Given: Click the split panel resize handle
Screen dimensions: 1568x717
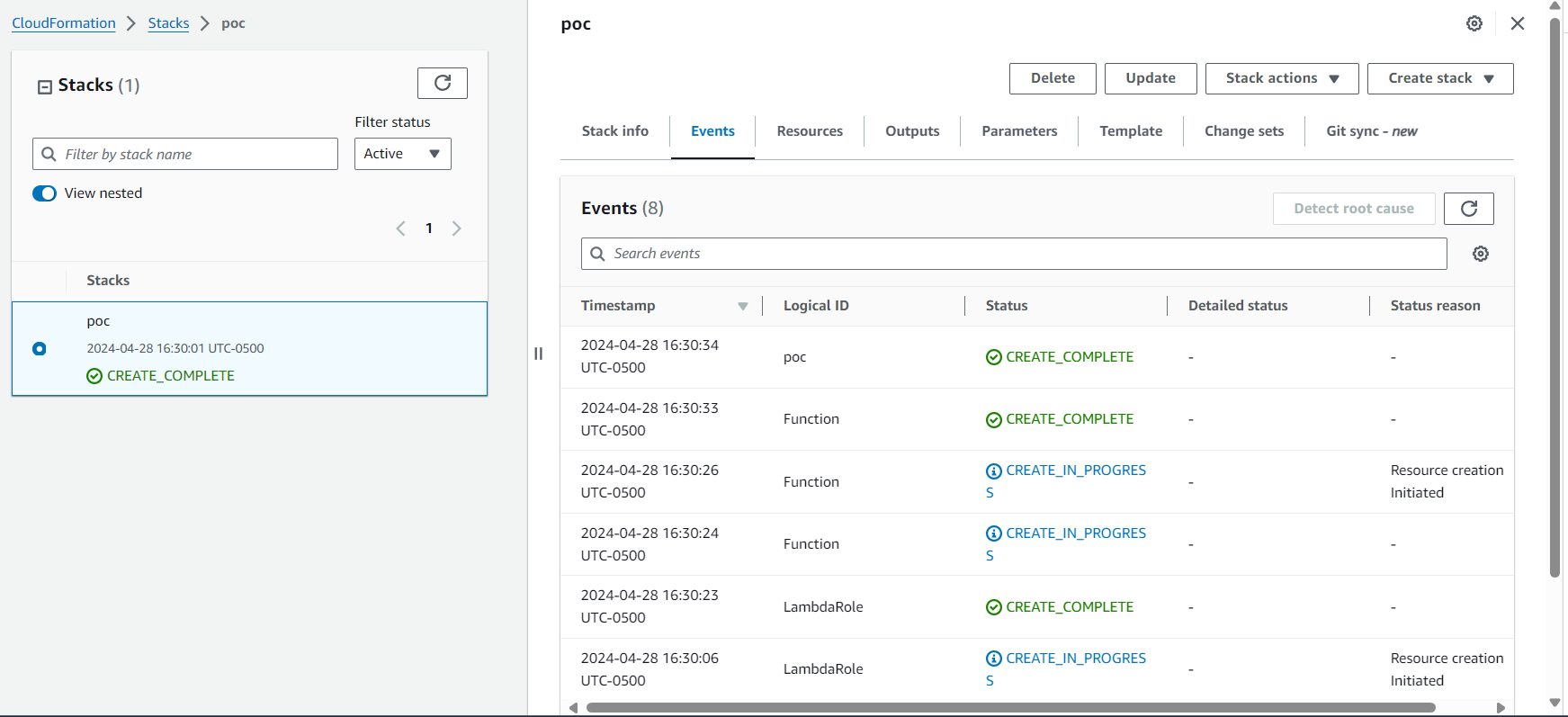Looking at the screenshot, I should 539,354.
